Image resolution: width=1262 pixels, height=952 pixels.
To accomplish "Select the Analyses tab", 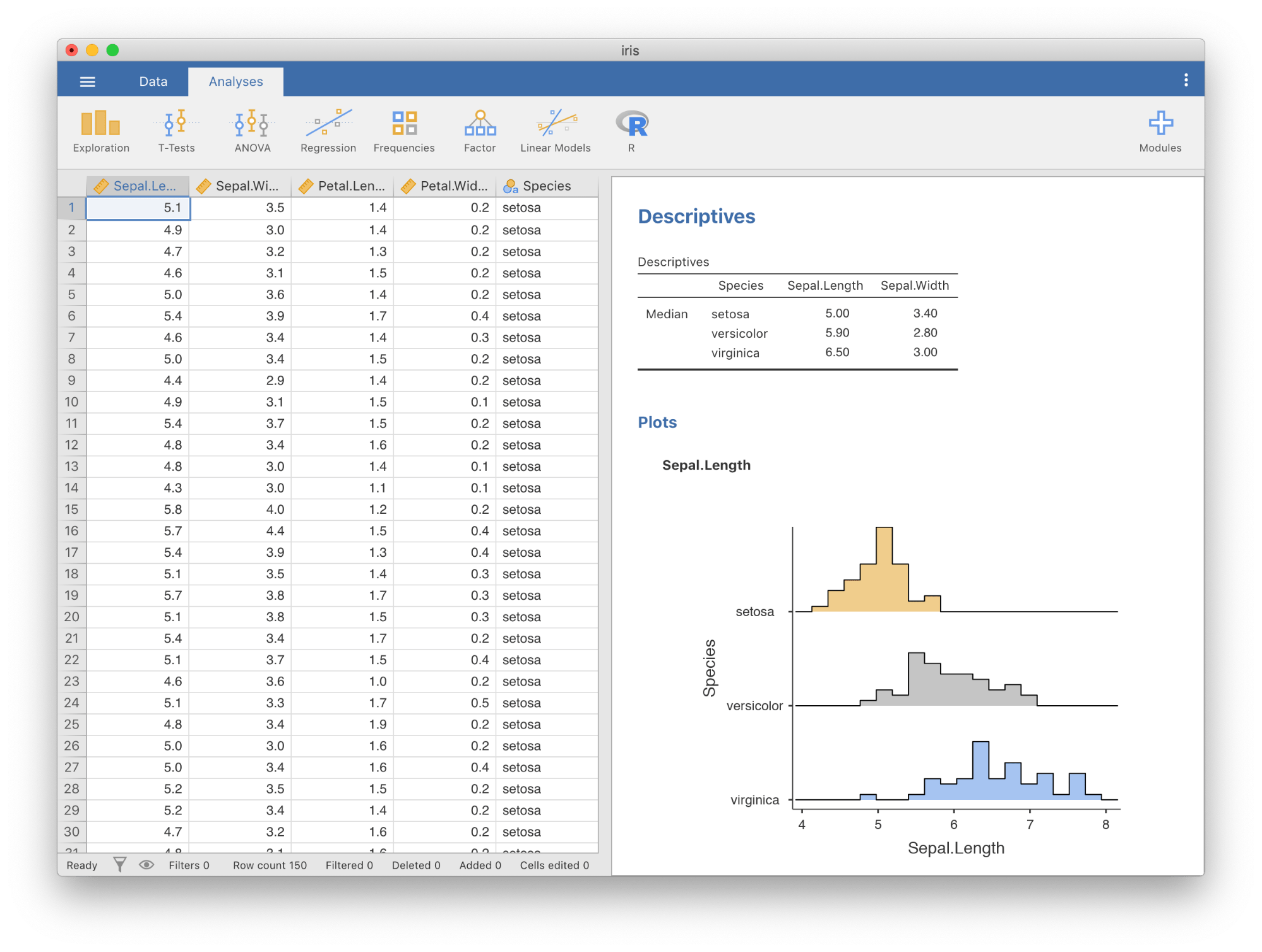I will pyautogui.click(x=235, y=81).
